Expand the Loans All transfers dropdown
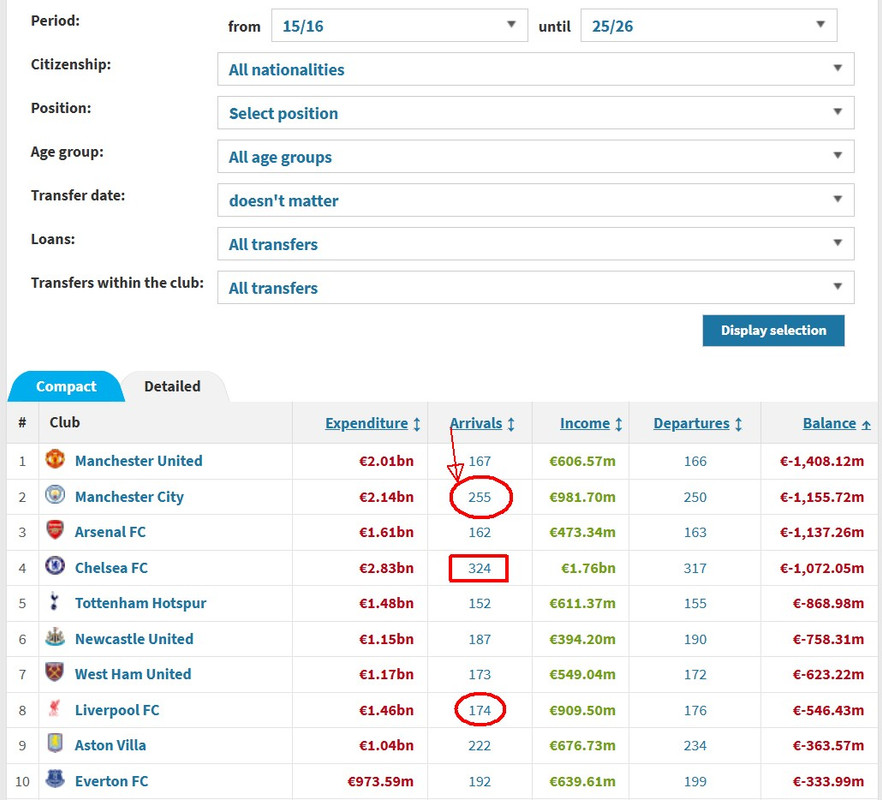 (x=536, y=244)
